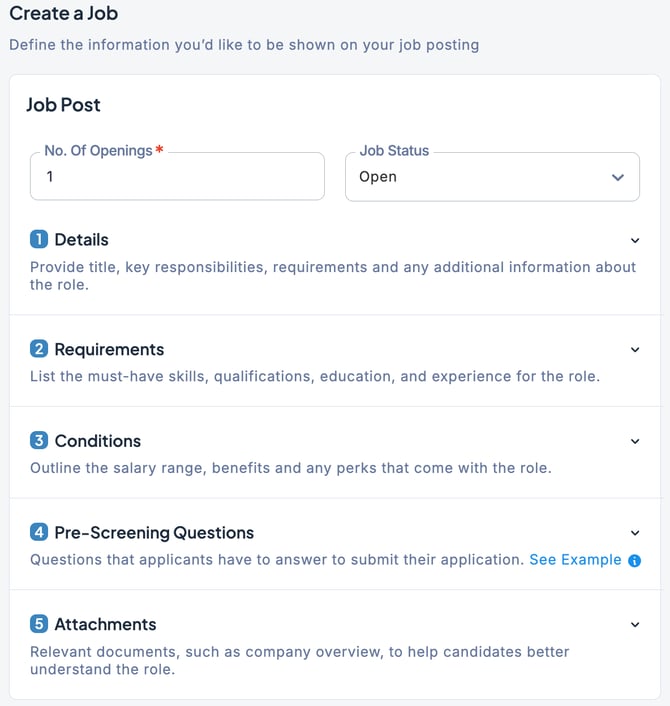The image size is (670, 706).
Task: Click the No. Of Openings input field
Action: [x=177, y=177]
